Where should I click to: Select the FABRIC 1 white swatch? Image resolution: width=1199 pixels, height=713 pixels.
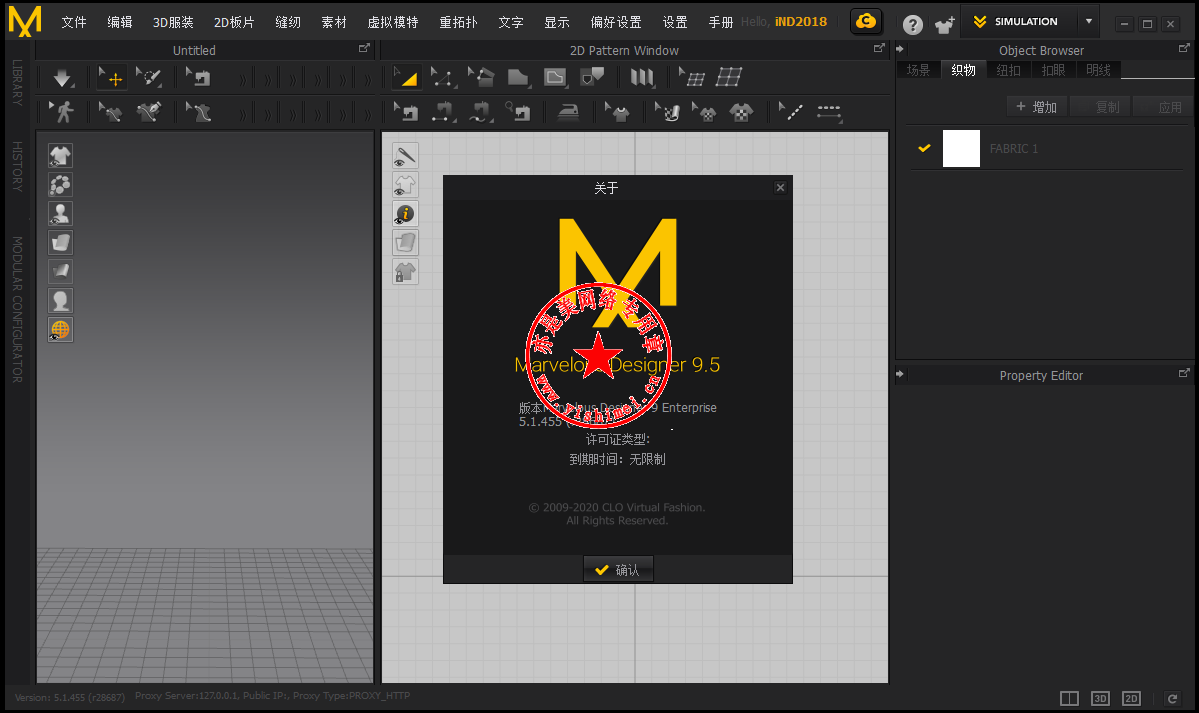tap(961, 148)
